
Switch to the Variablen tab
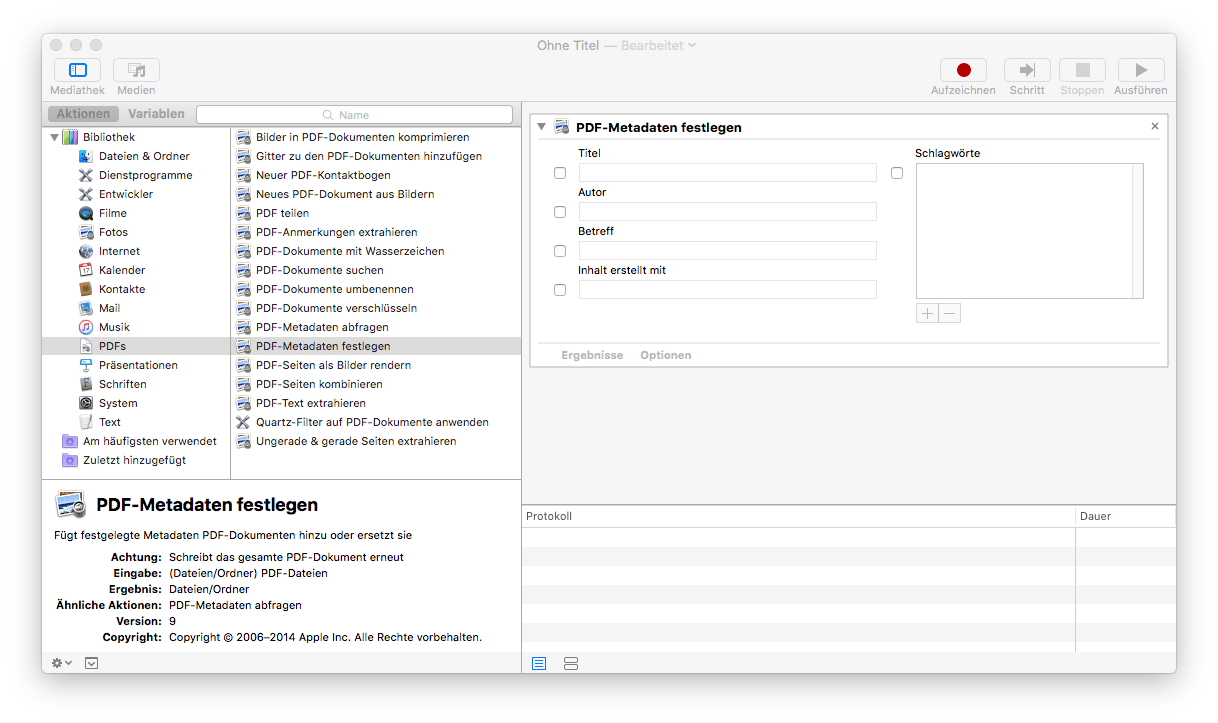(156, 114)
